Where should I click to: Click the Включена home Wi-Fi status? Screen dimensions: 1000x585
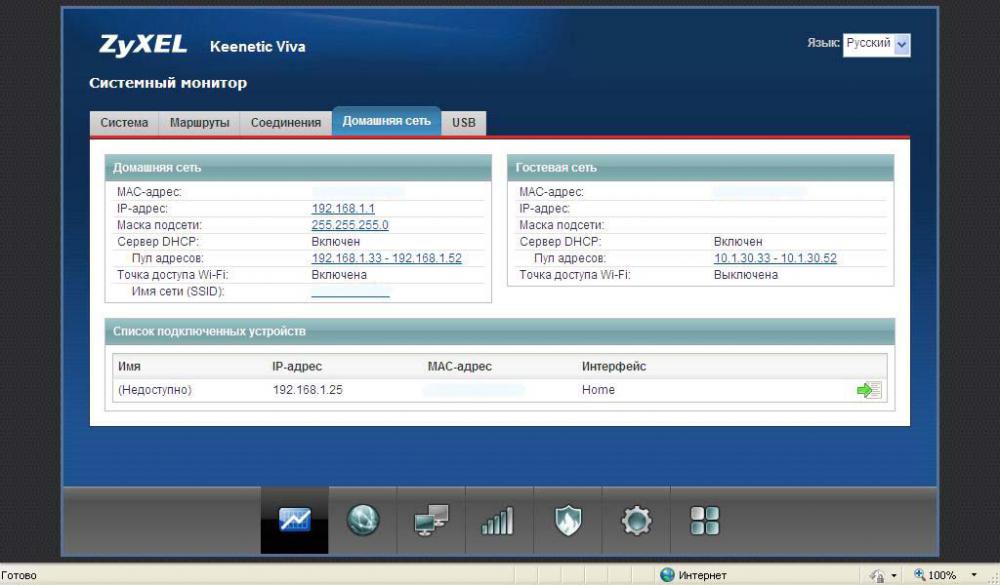click(x=339, y=275)
